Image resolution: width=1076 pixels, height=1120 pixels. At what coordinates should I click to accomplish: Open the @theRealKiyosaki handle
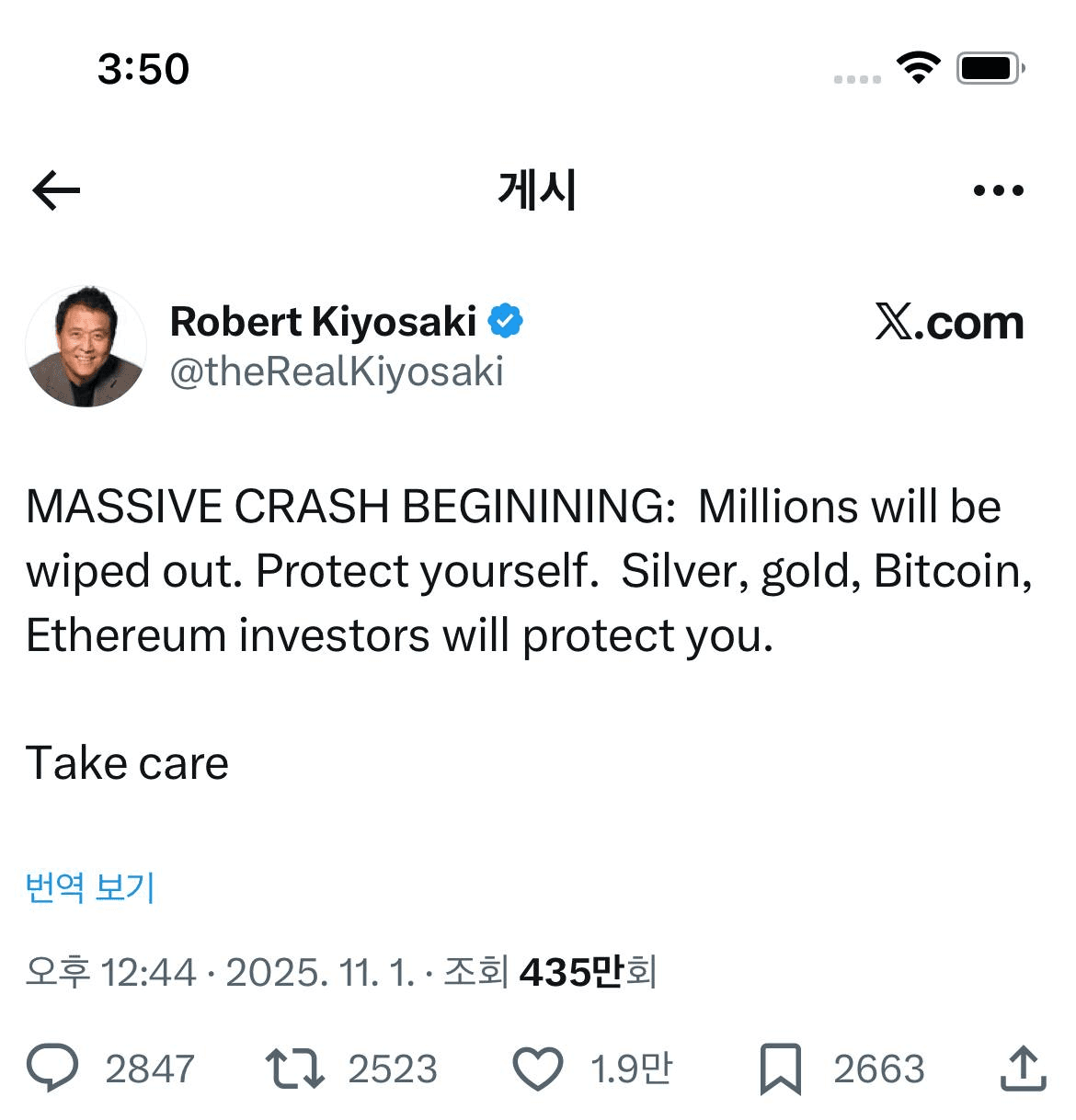[x=337, y=371]
